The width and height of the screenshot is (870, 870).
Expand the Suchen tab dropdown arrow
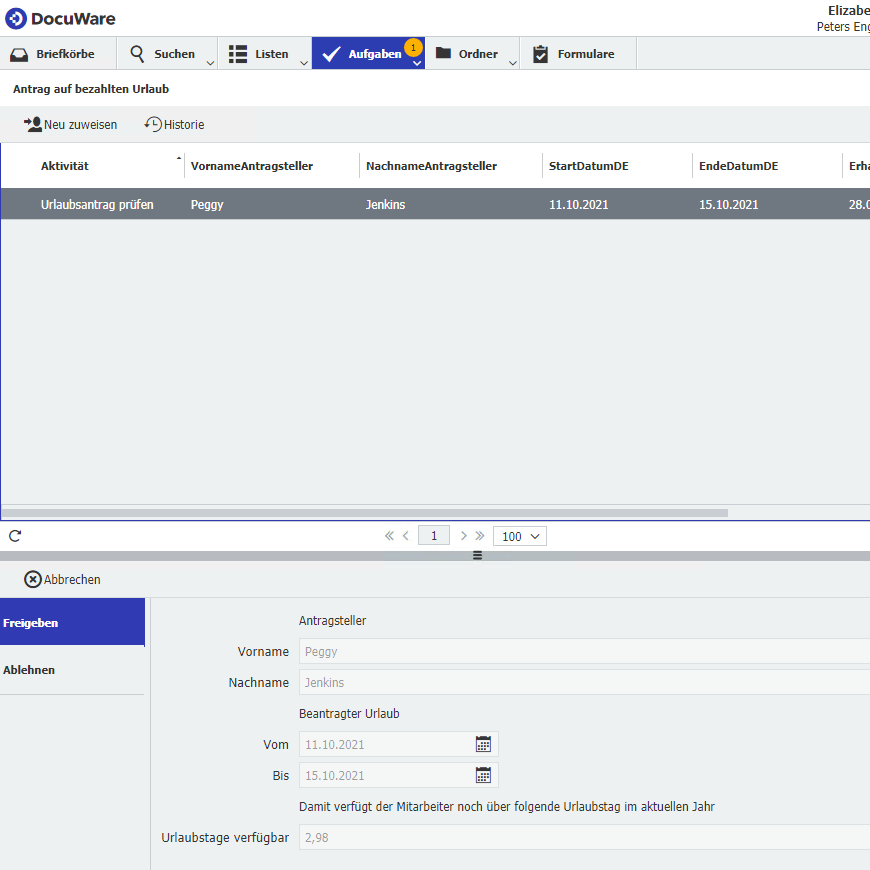208,60
